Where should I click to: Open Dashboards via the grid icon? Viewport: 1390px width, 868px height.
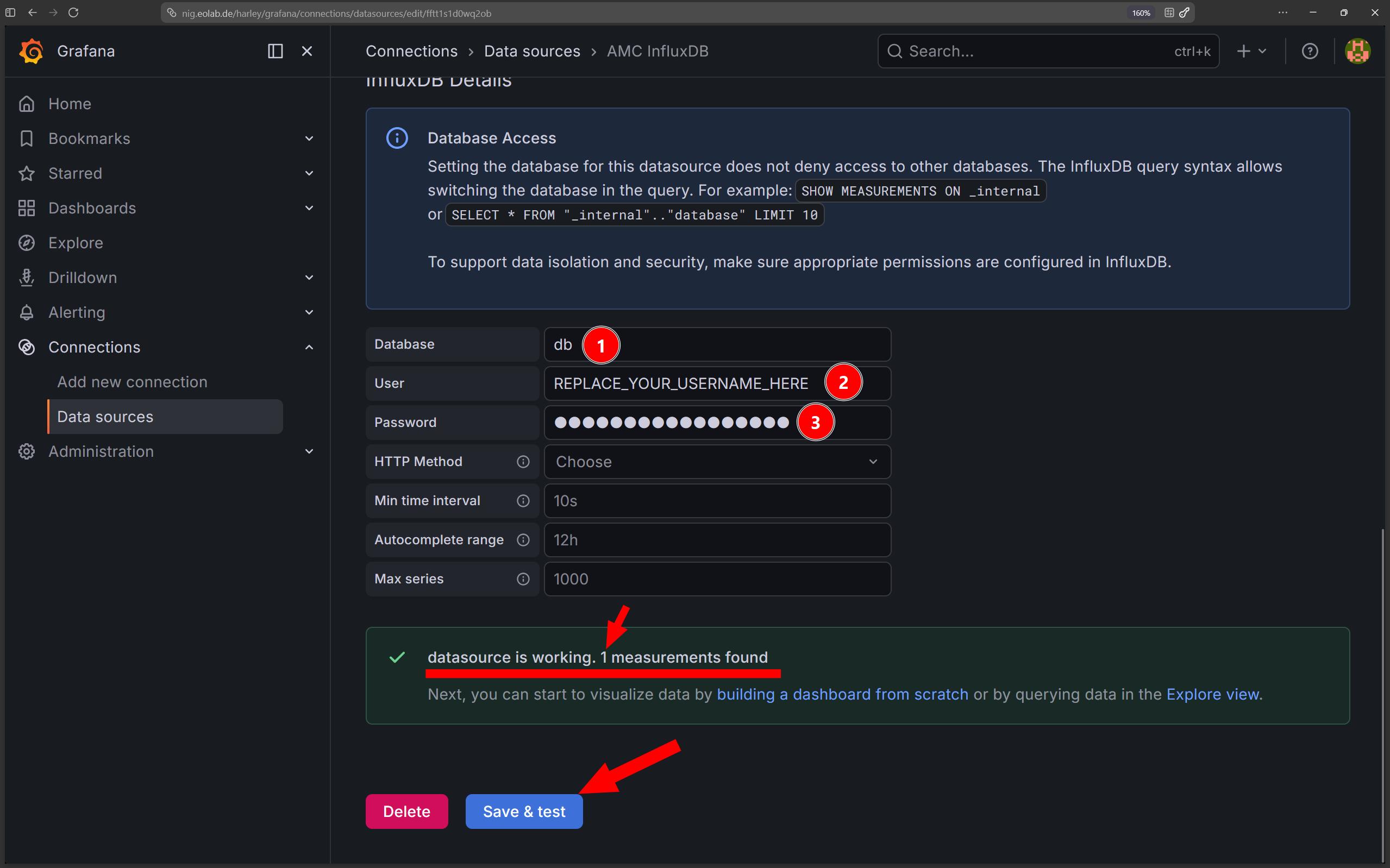pyautogui.click(x=27, y=208)
